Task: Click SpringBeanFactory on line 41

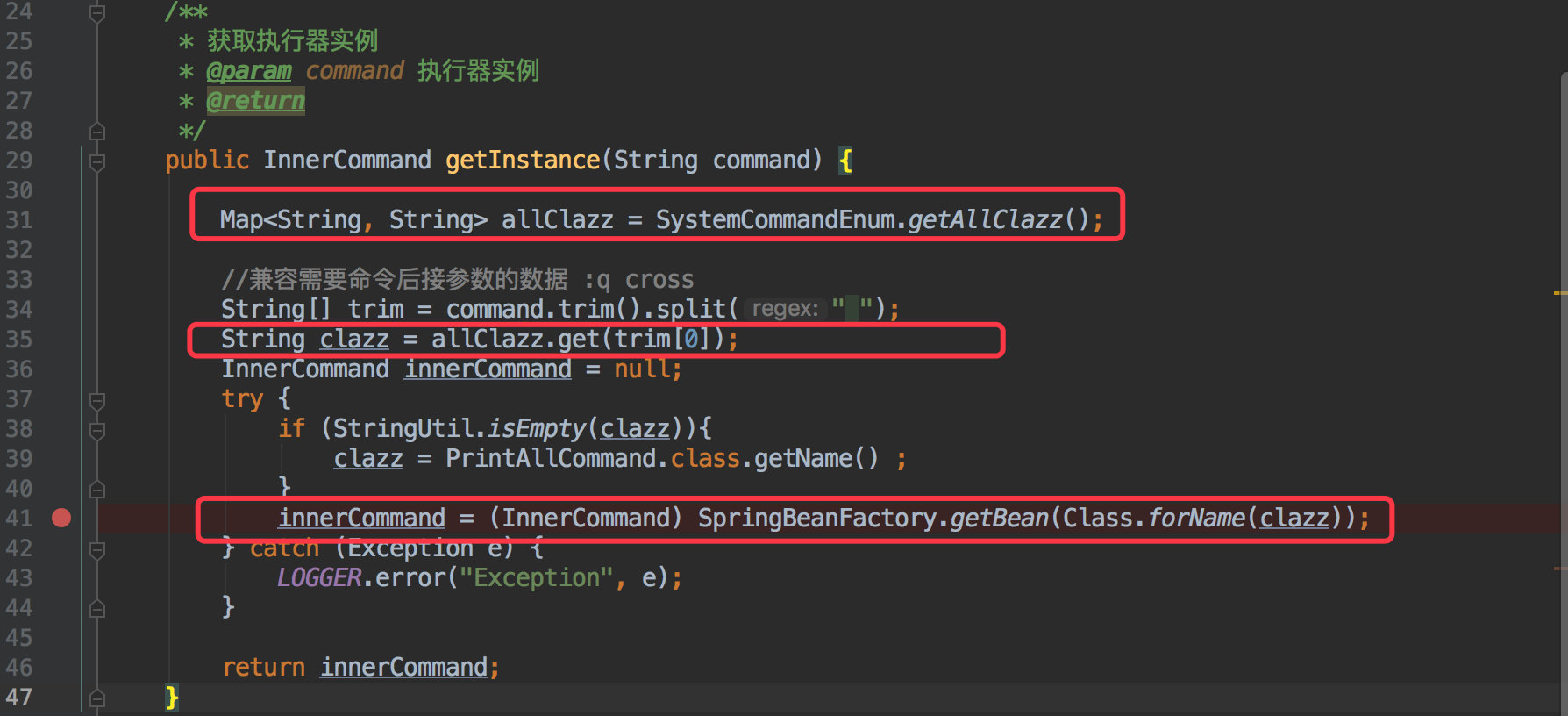Action: (x=817, y=518)
